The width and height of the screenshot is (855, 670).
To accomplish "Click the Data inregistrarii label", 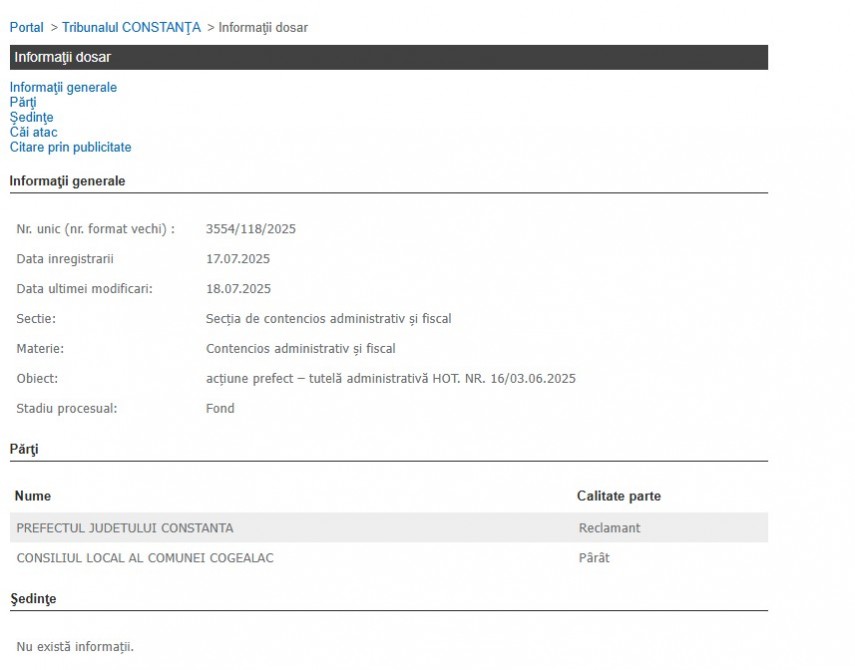I will pyautogui.click(x=65, y=259).
